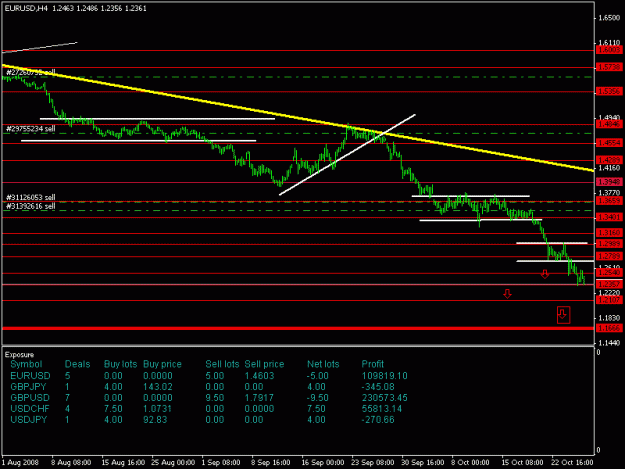Click the 1.2540 red price label
Image resolution: width=625 pixels, height=469 pixels.
coord(609,273)
